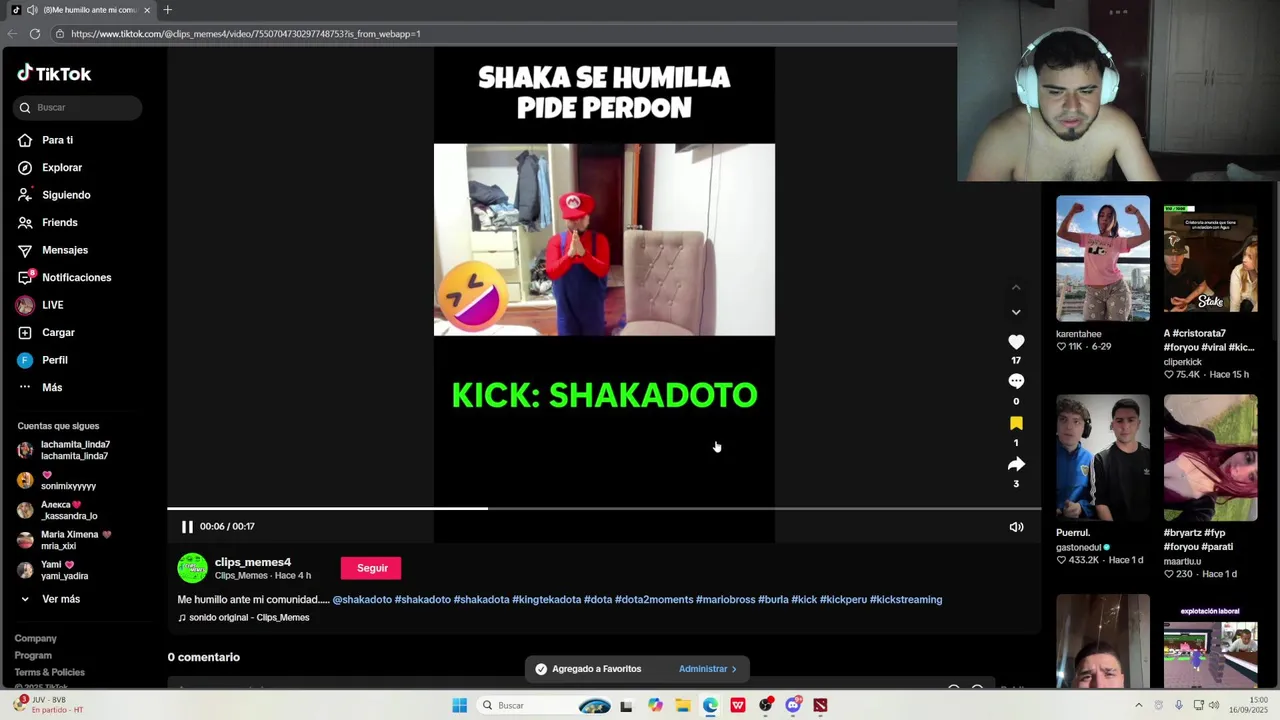The image size is (1280, 720).
Task: Open the @shakadoto mention link
Action: [x=362, y=600]
